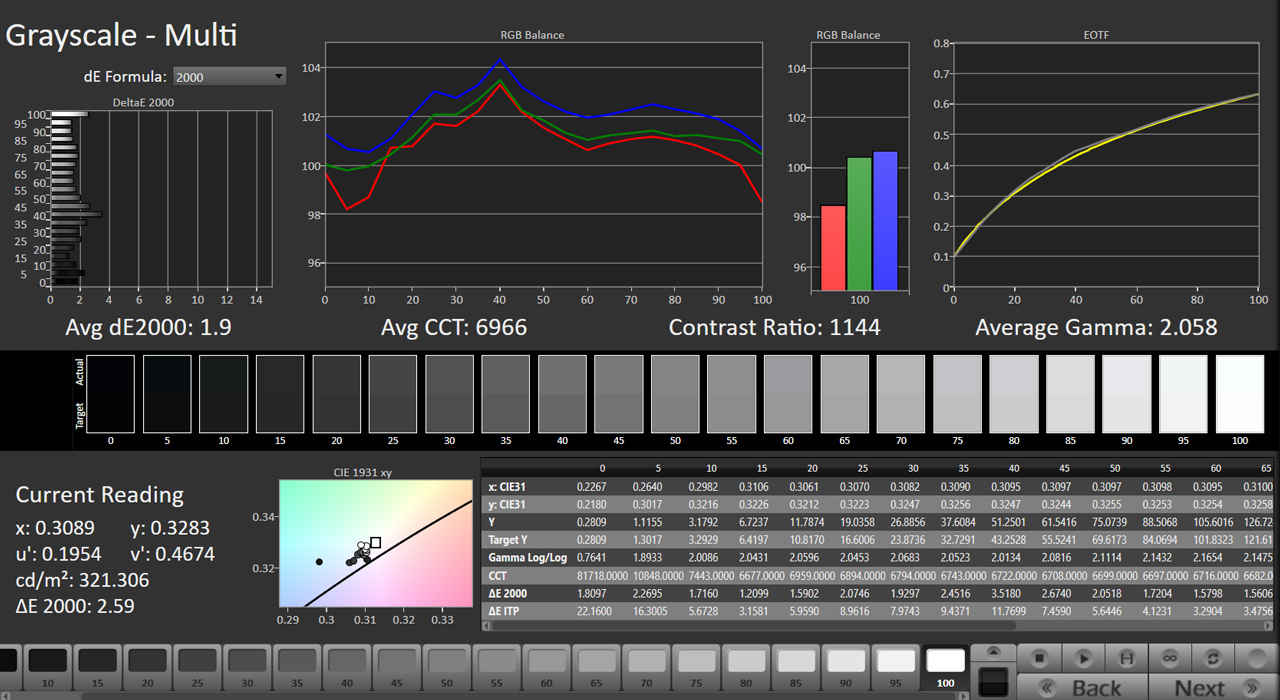Select the 75 percent gray patch button
This screenshot has height=700, width=1280.
pyautogui.click(x=698, y=667)
